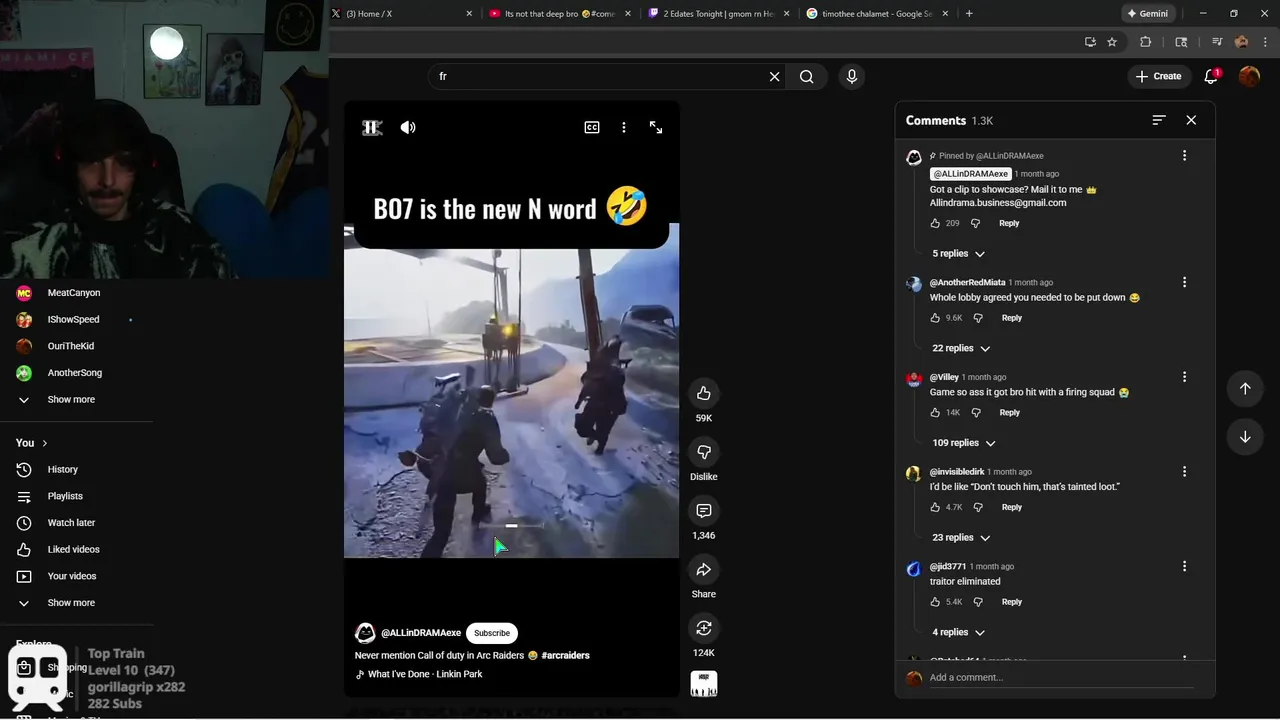The width and height of the screenshot is (1280, 720).
Task: Reply to the invisibledirk comment
Action: coord(1012,507)
